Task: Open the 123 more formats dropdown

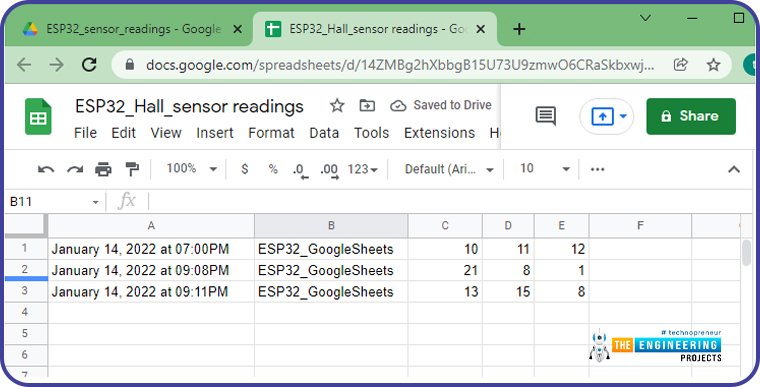Action: click(x=363, y=169)
